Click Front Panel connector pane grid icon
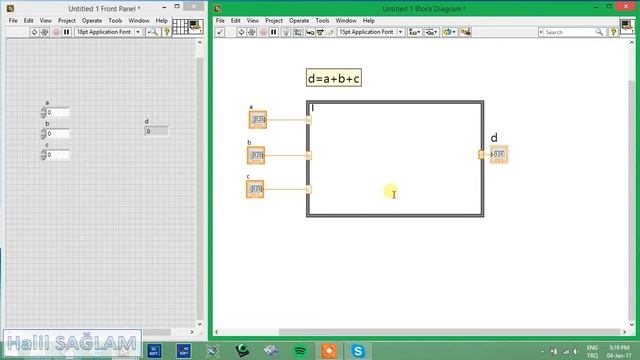 point(180,27)
